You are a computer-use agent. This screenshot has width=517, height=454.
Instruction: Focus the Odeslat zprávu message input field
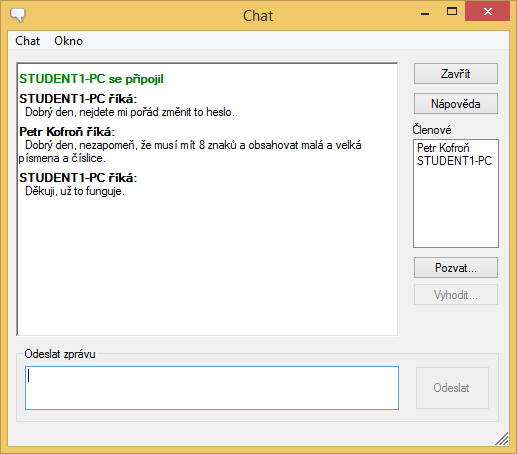(212, 388)
